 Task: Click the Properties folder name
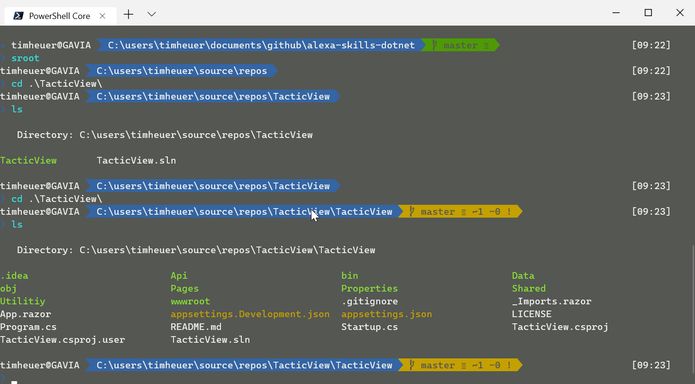point(369,289)
